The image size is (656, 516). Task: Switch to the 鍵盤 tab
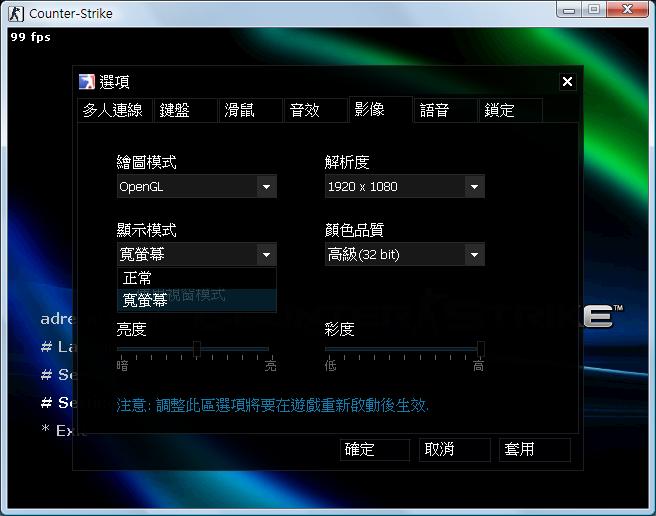coord(185,110)
